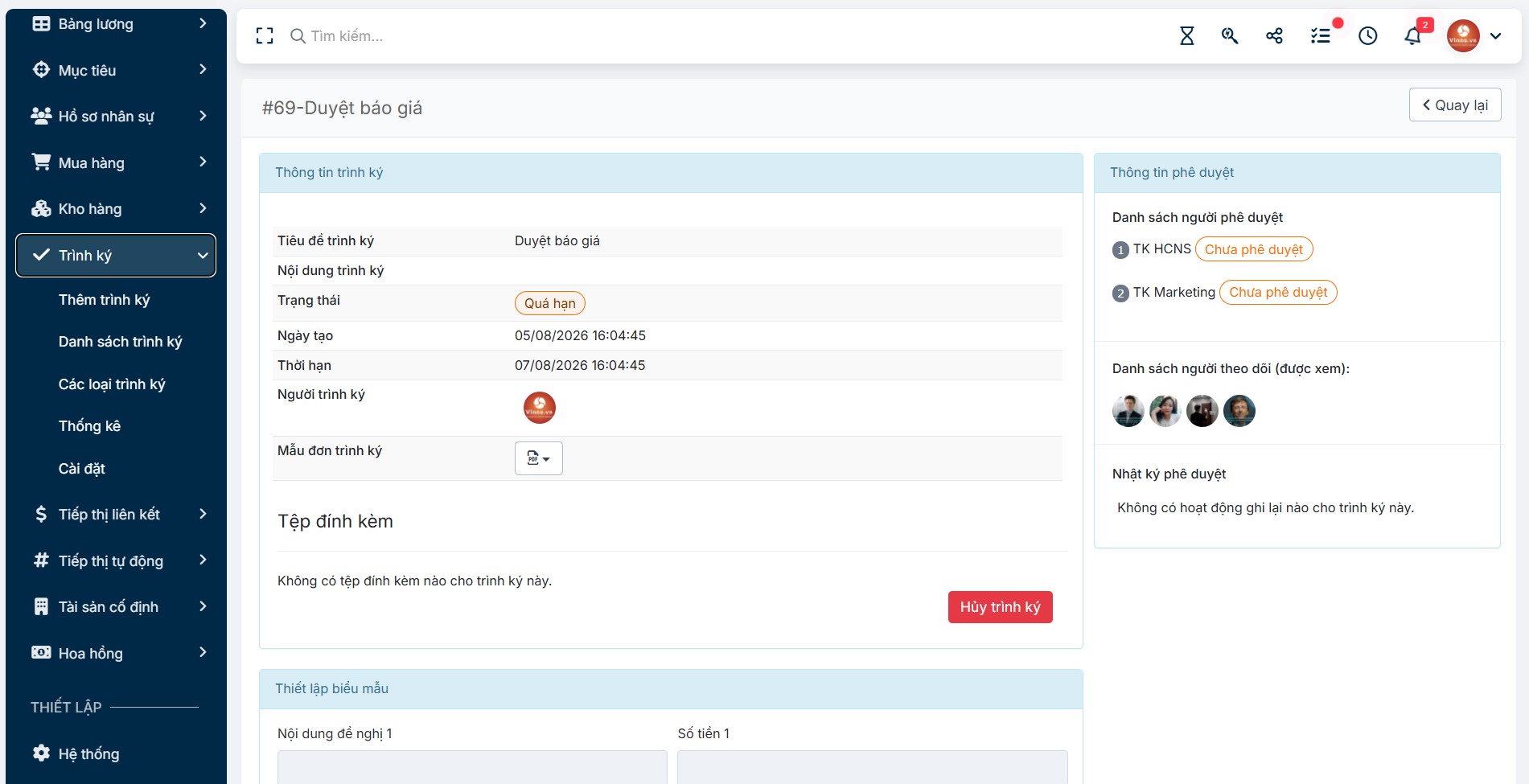Click the Người trình ký avatar
This screenshot has width=1529, height=784.
[540, 408]
